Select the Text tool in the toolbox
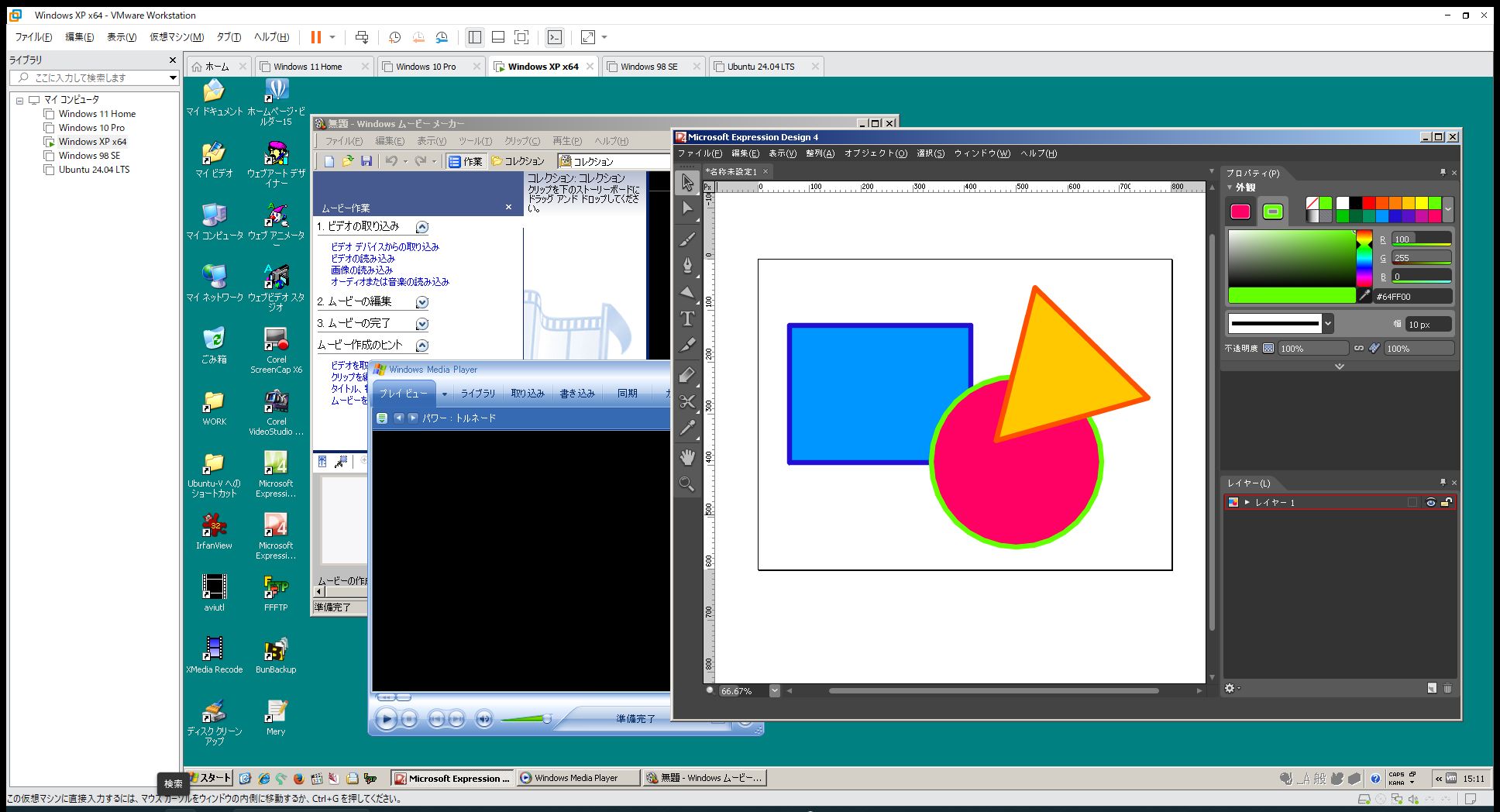The height and width of the screenshot is (812, 1500). [x=687, y=318]
